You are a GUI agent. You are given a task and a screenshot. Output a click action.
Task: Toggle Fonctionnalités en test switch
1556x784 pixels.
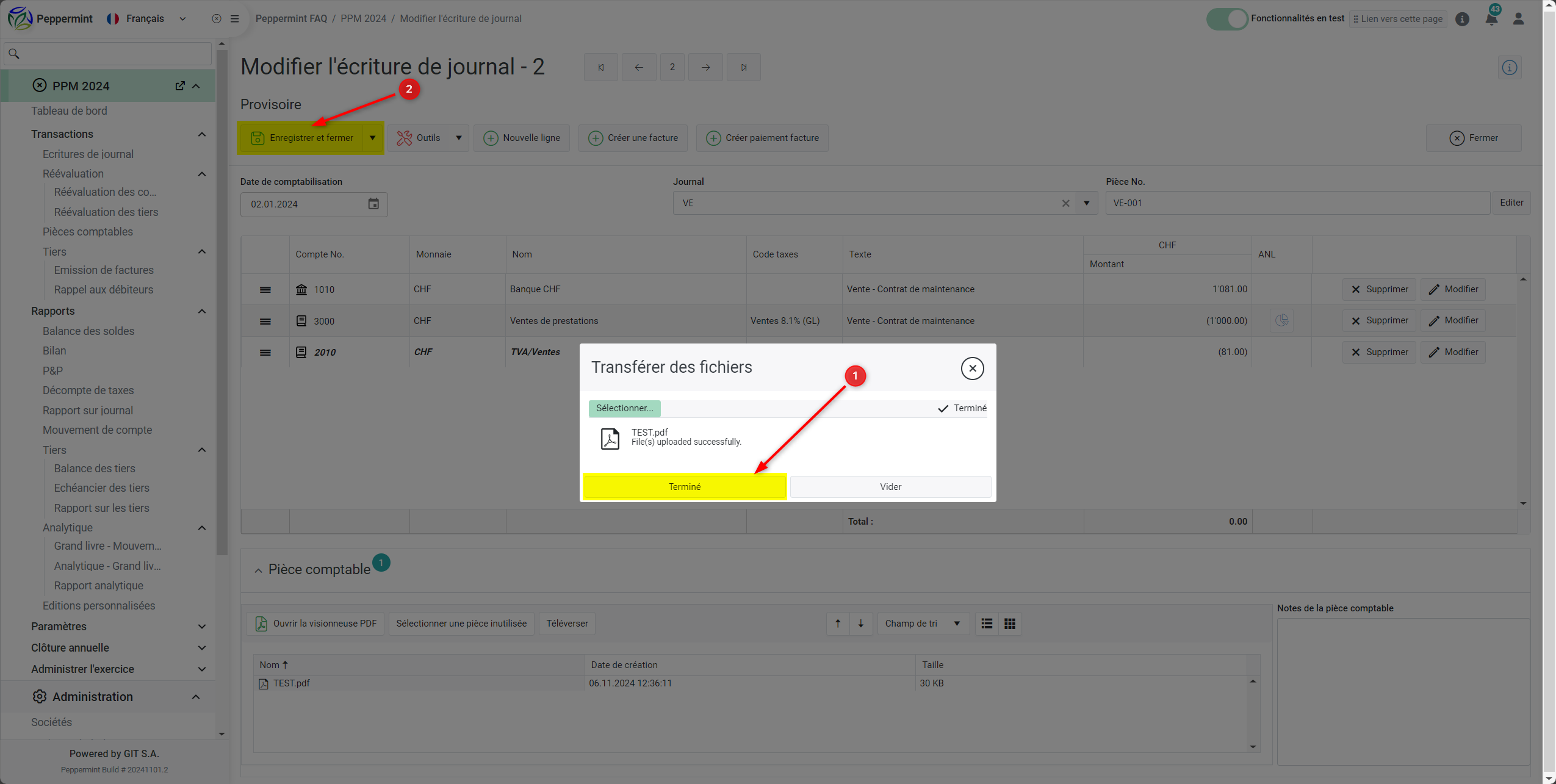tap(1226, 19)
